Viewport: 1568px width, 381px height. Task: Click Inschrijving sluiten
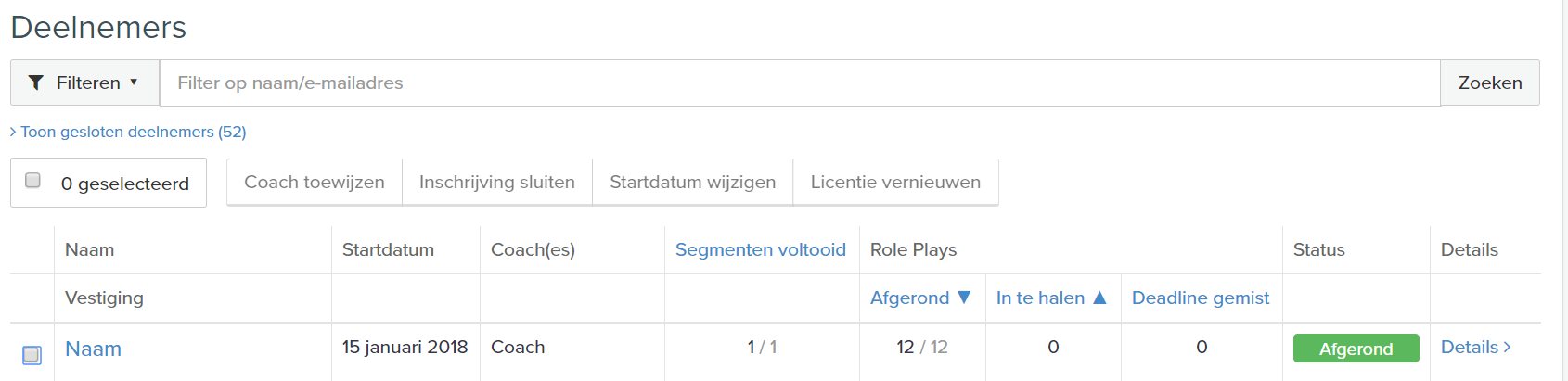pos(496,182)
